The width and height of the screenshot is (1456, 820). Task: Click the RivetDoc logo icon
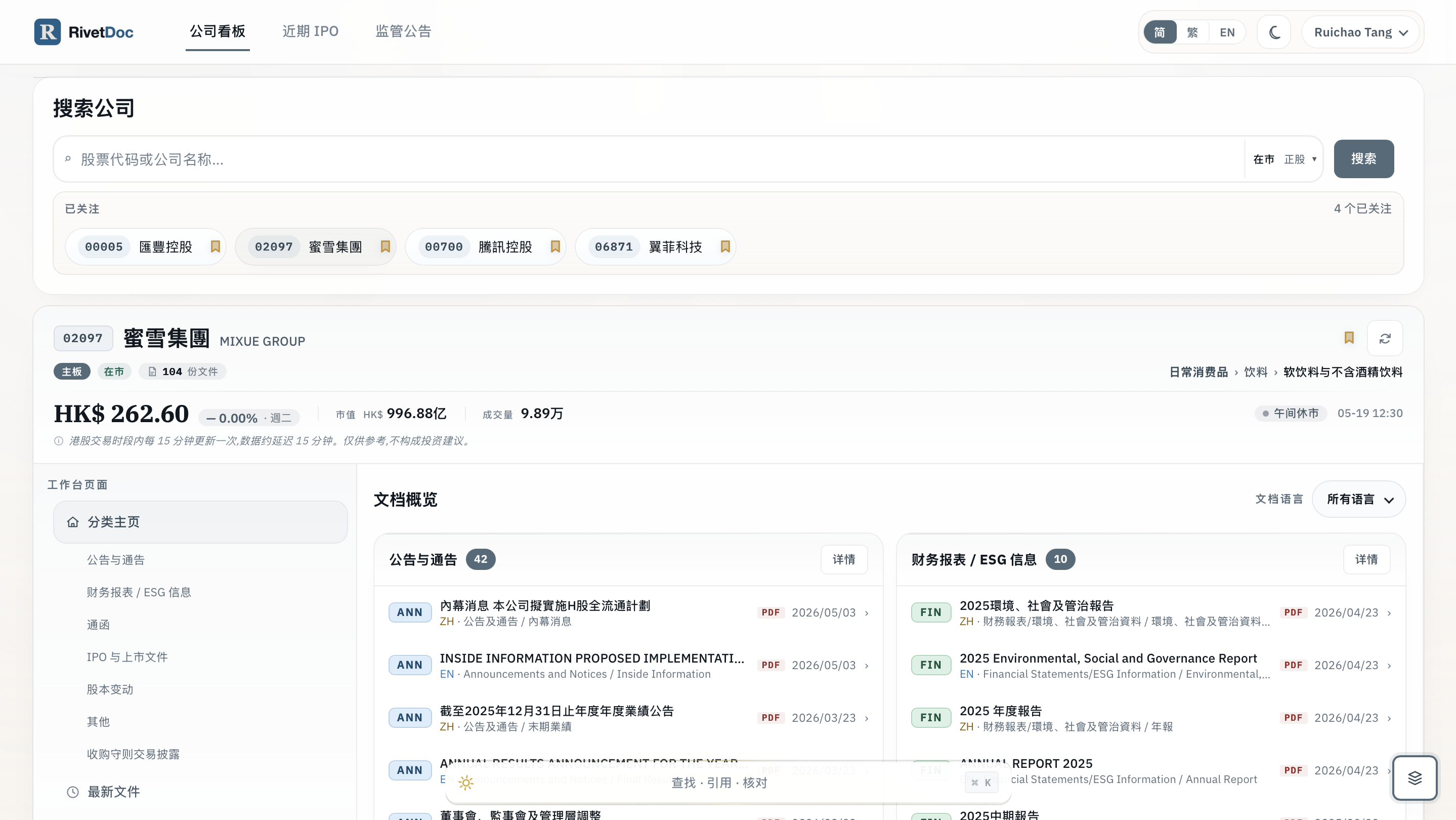(x=48, y=32)
